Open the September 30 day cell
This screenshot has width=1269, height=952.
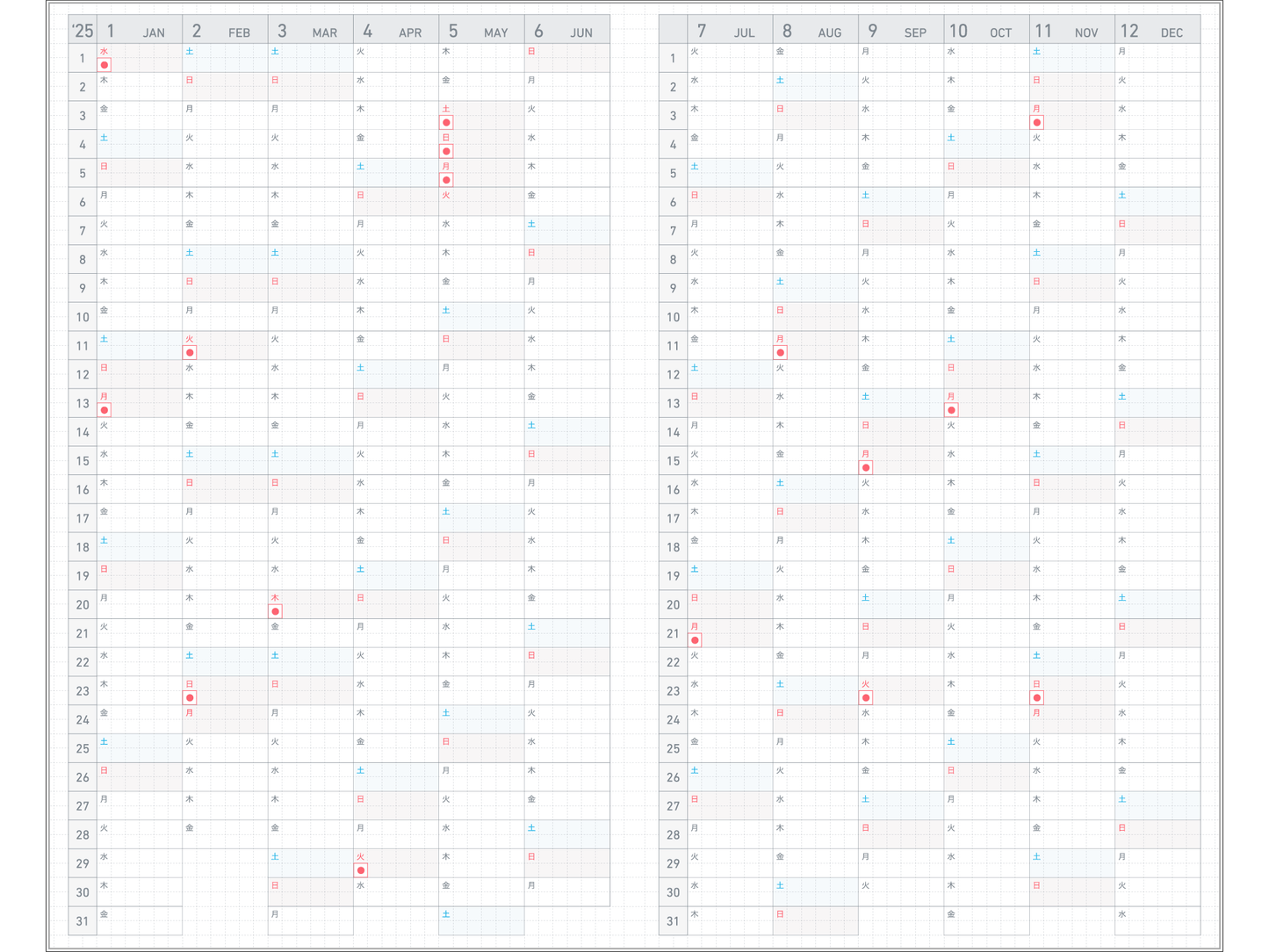point(901,891)
